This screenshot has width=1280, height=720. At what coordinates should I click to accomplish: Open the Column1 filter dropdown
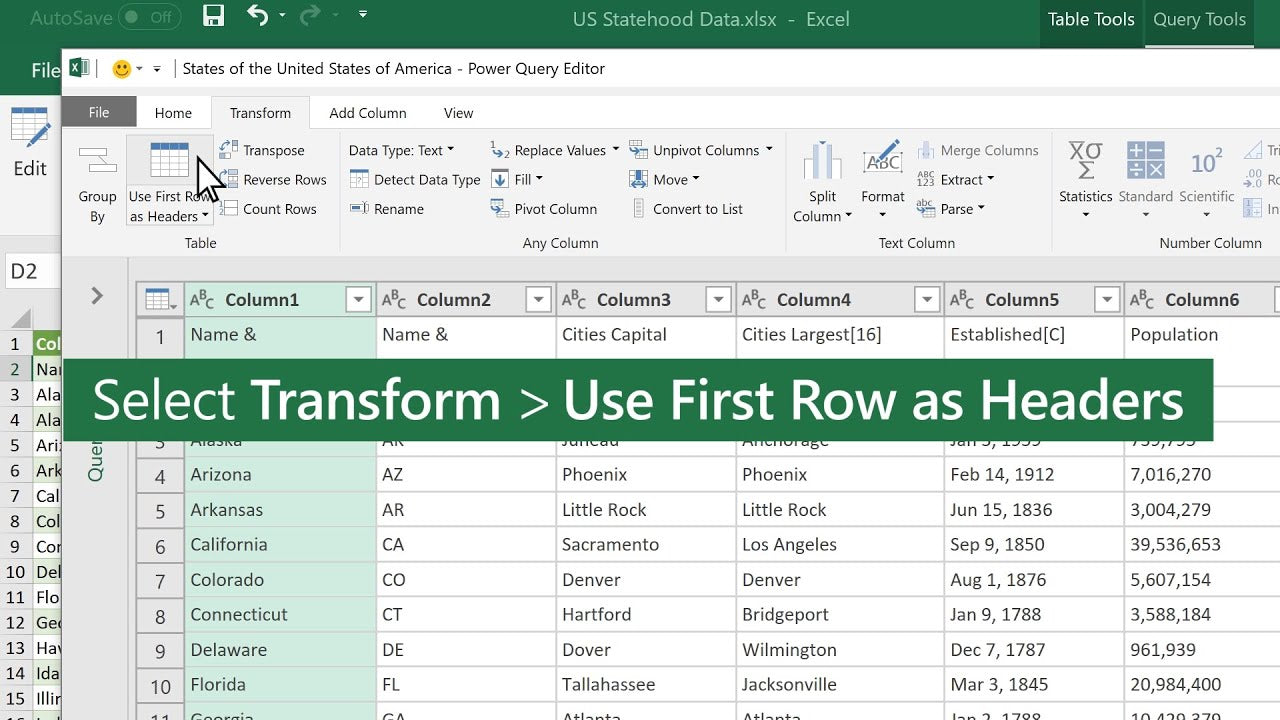pos(357,299)
